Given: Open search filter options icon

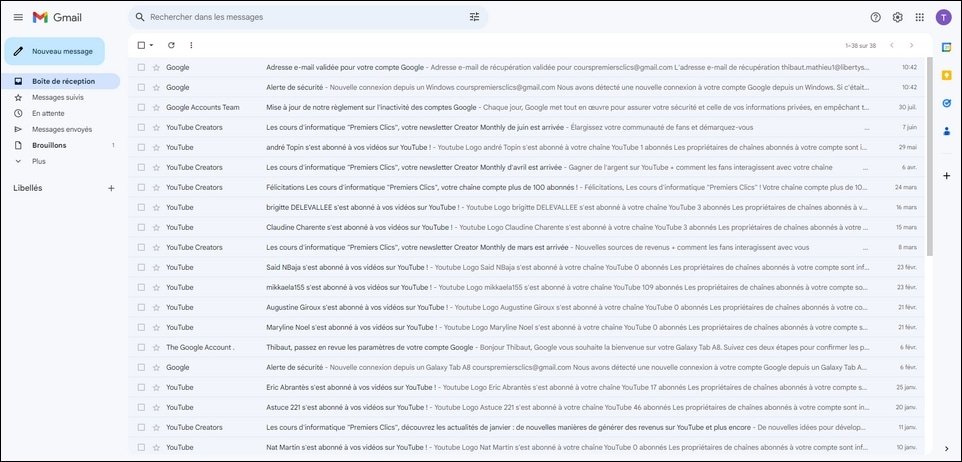Looking at the screenshot, I should [474, 17].
